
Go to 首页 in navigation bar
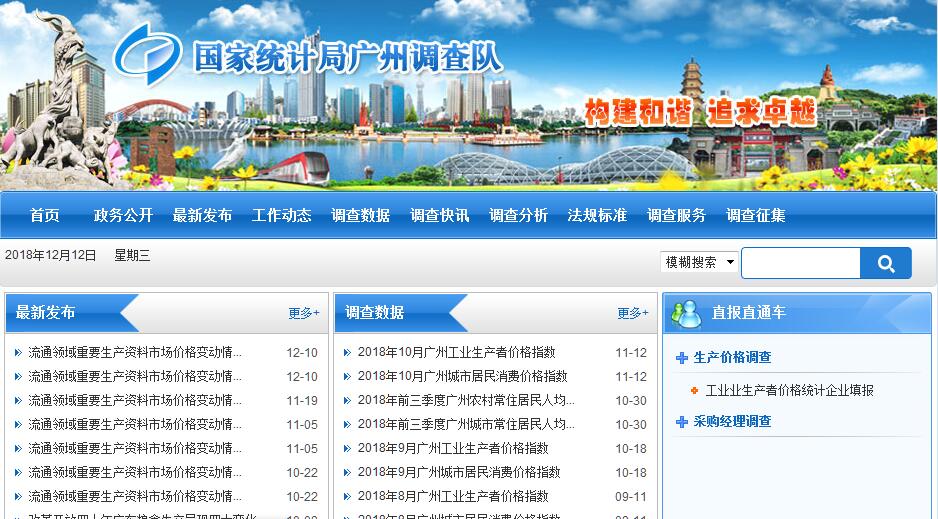coord(44,215)
